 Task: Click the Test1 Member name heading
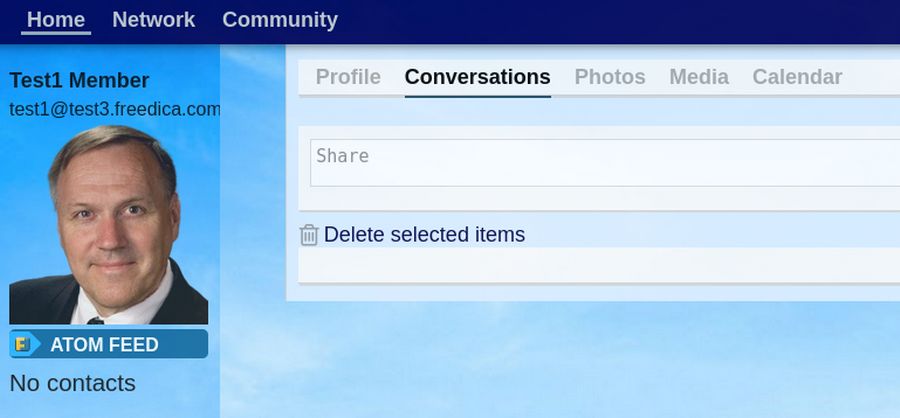[x=79, y=80]
